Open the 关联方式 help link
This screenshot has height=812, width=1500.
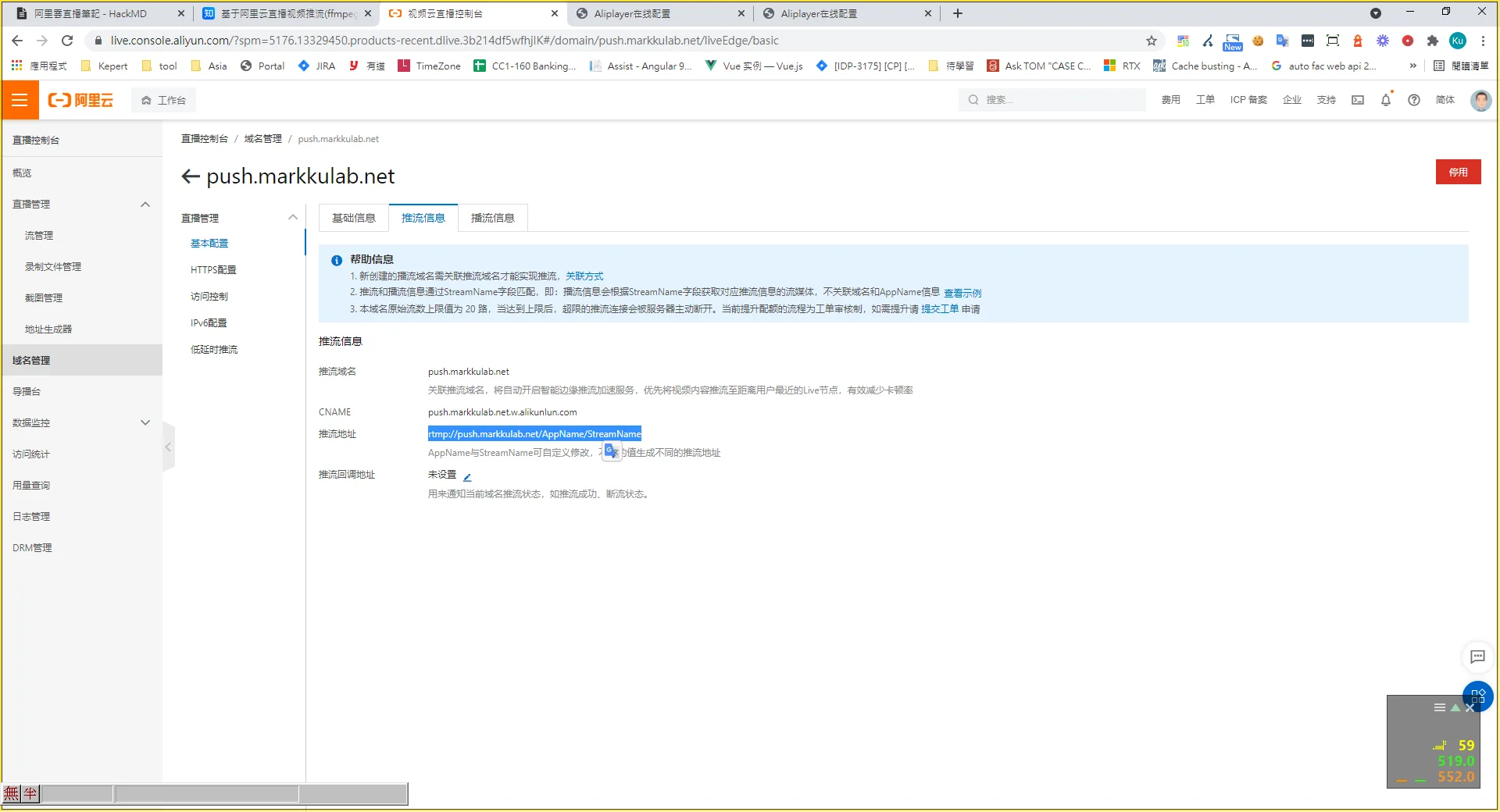pyautogui.click(x=584, y=276)
